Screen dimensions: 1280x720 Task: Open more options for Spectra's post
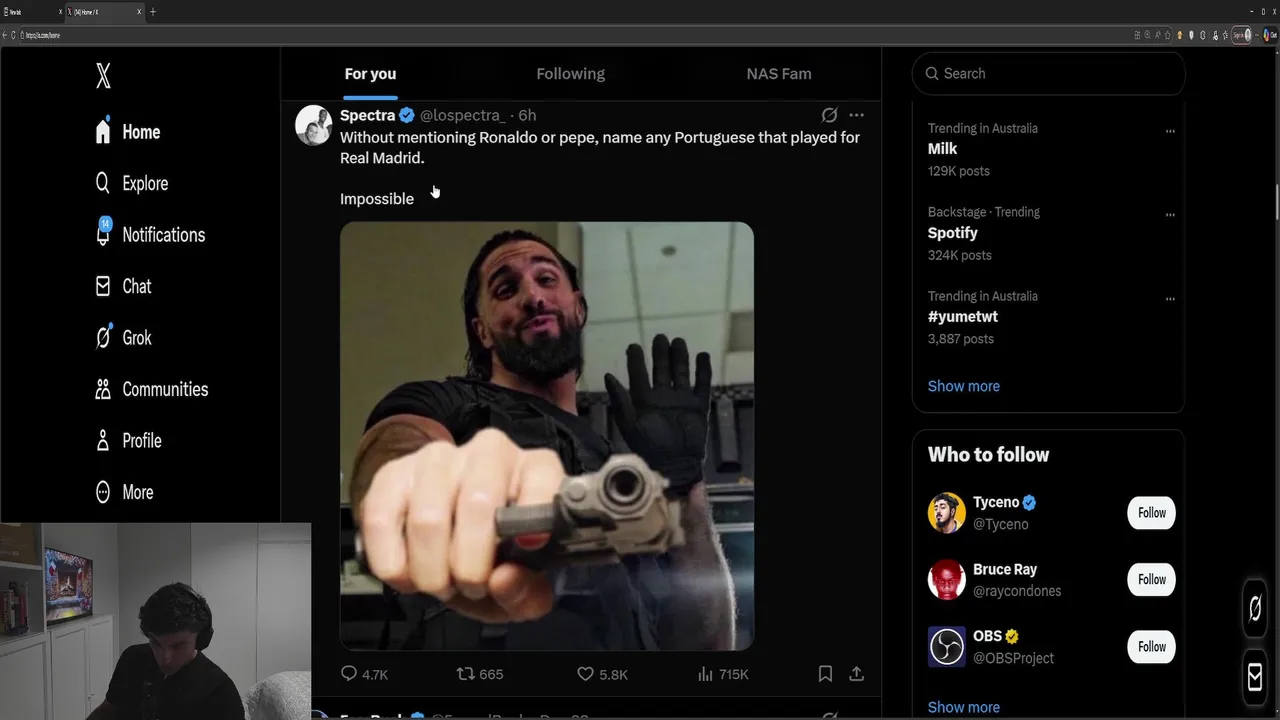856,115
